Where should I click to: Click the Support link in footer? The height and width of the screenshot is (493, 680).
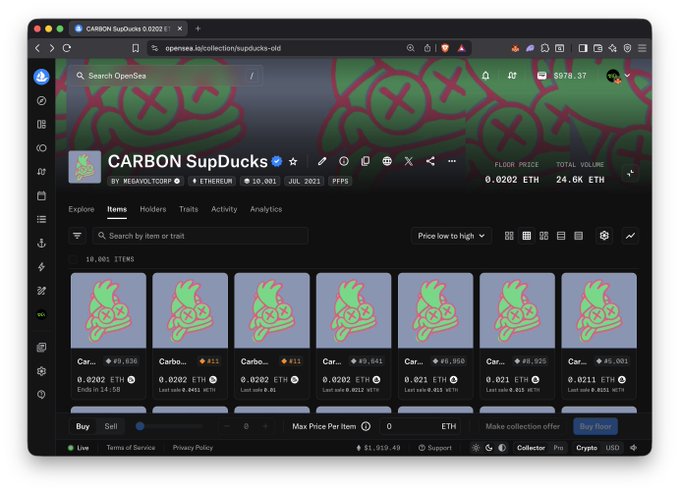tap(435, 447)
